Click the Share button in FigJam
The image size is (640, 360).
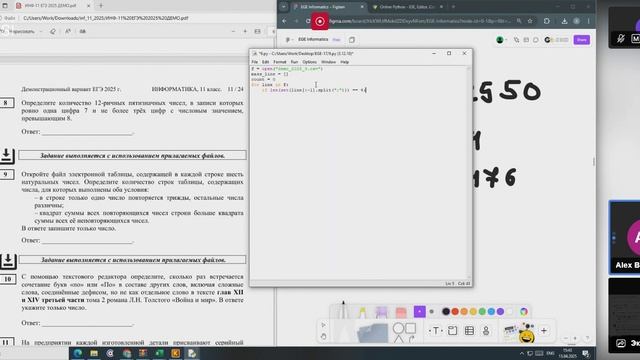[x=582, y=40]
